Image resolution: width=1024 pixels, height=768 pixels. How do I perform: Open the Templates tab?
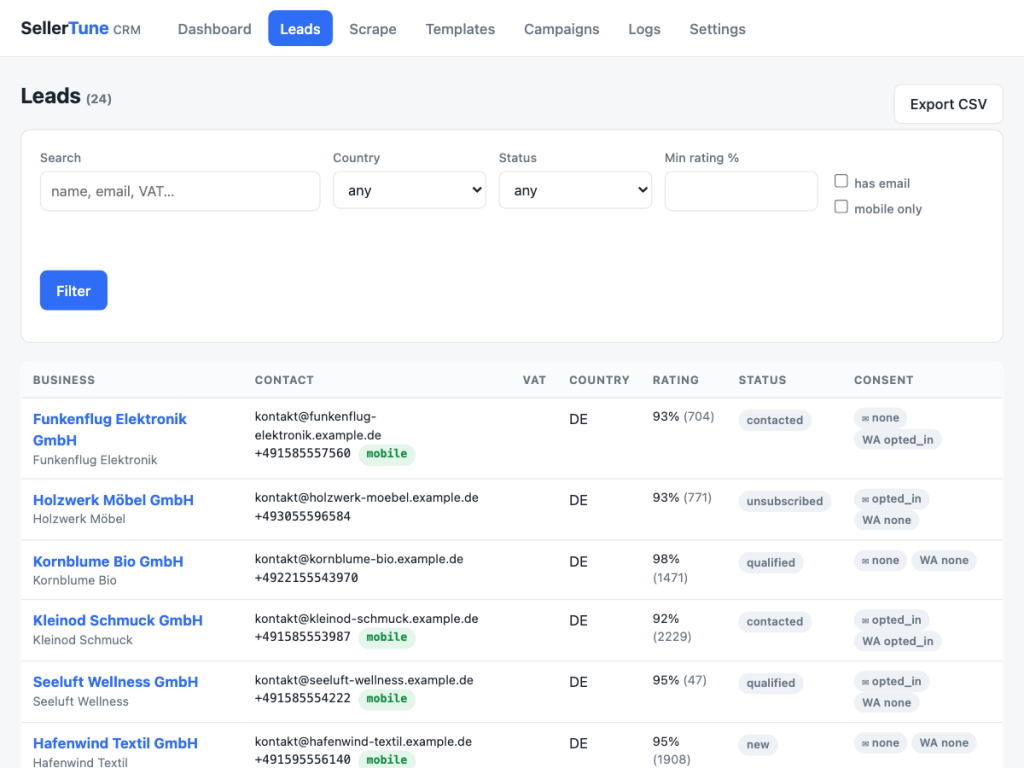pos(460,29)
